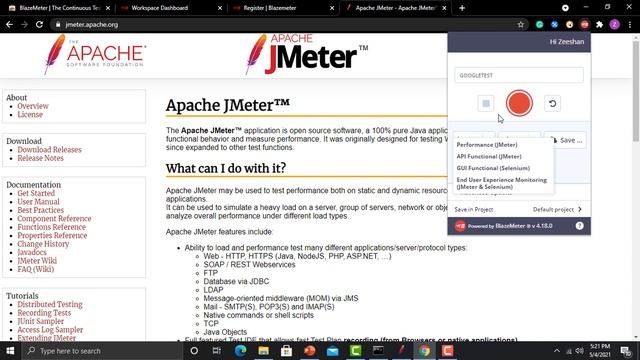Open the BlazeMeter help question mark icon
The width and height of the screenshot is (640, 360).
pos(579,226)
